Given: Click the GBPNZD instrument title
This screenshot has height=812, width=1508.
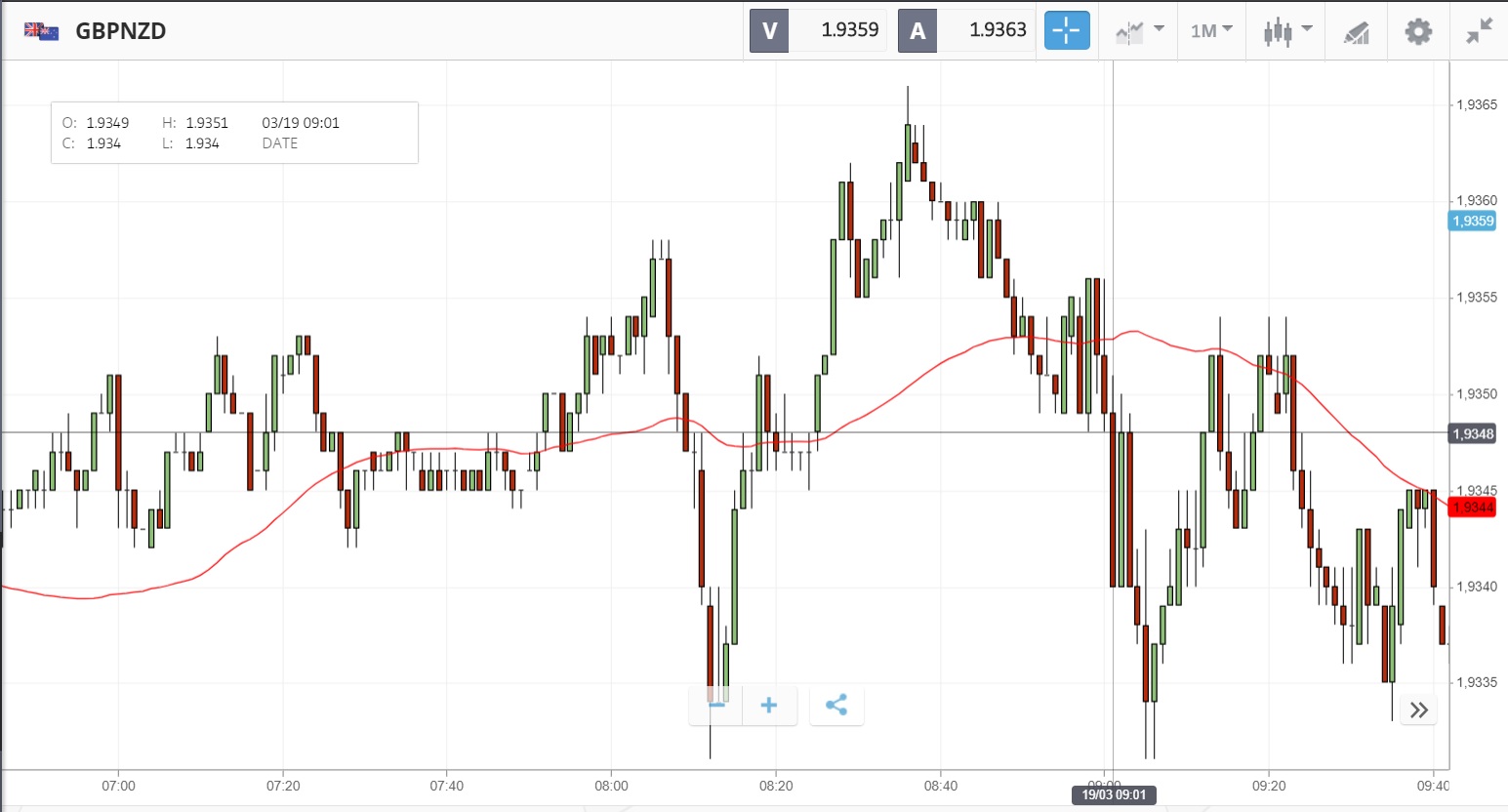Looking at the screenshot, I should 121,31.
